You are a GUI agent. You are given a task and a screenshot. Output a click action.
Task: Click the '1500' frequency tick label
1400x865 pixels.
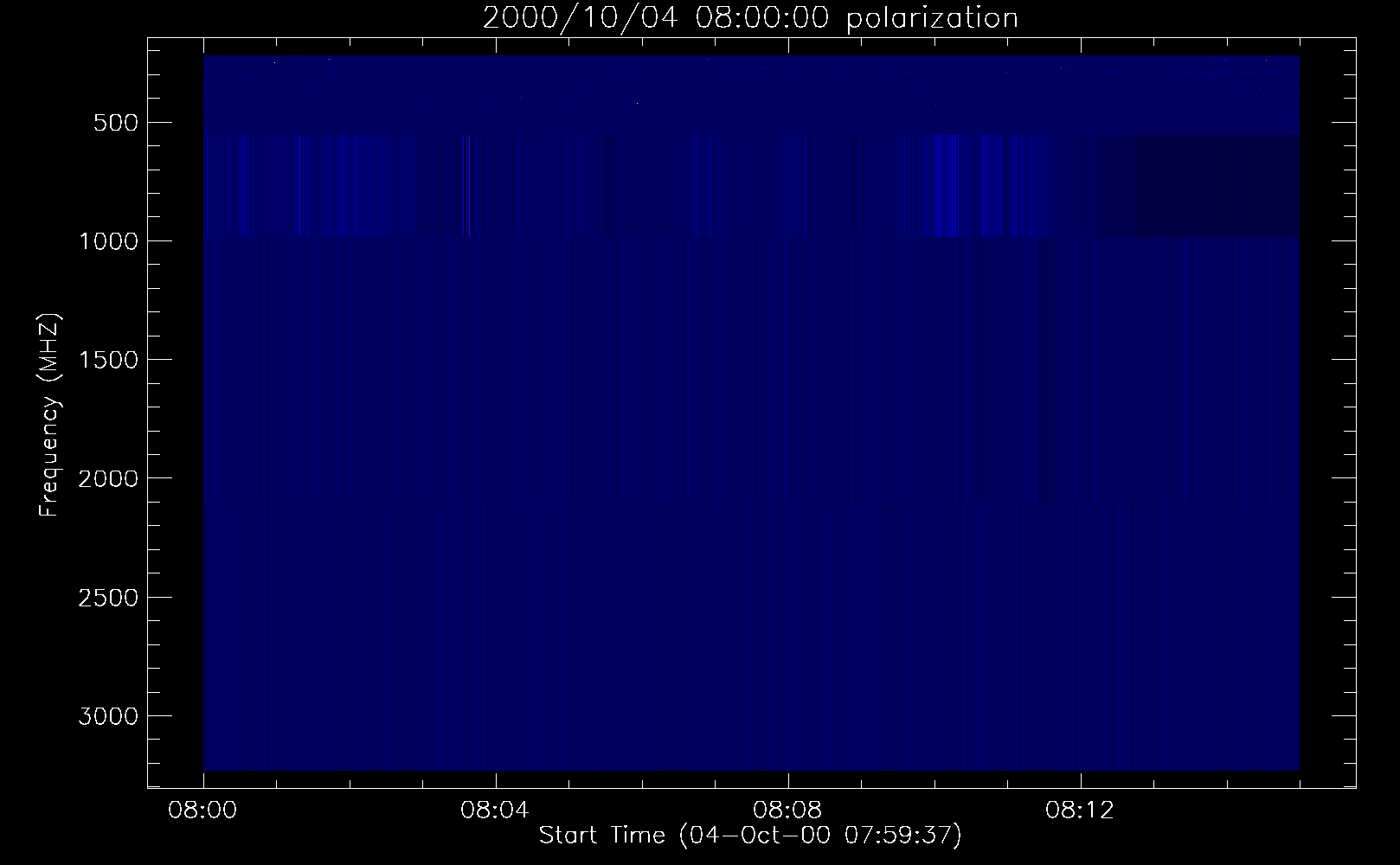coord(107,360)
